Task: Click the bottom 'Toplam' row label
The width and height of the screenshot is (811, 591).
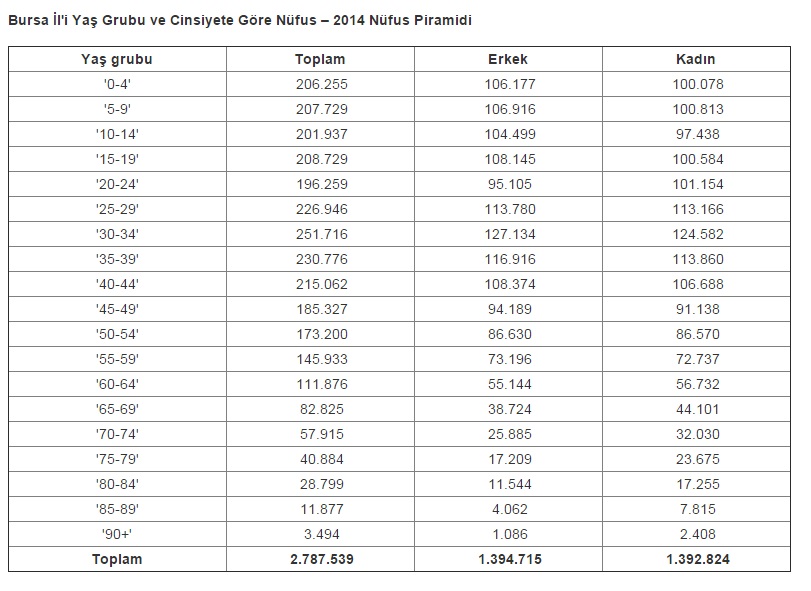Action: click(117, 559)
